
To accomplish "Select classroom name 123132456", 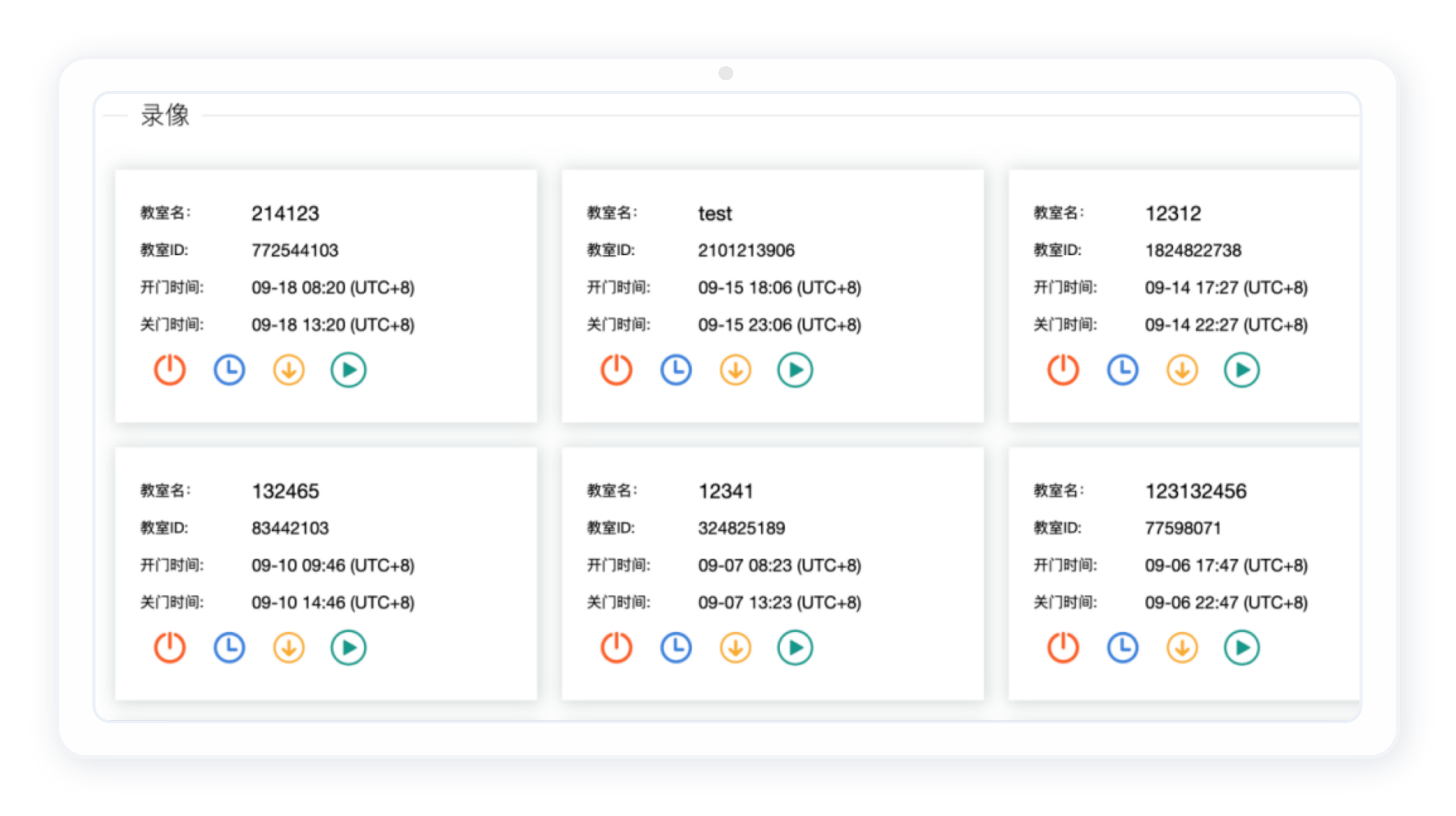I will (x=1196, y=491).
